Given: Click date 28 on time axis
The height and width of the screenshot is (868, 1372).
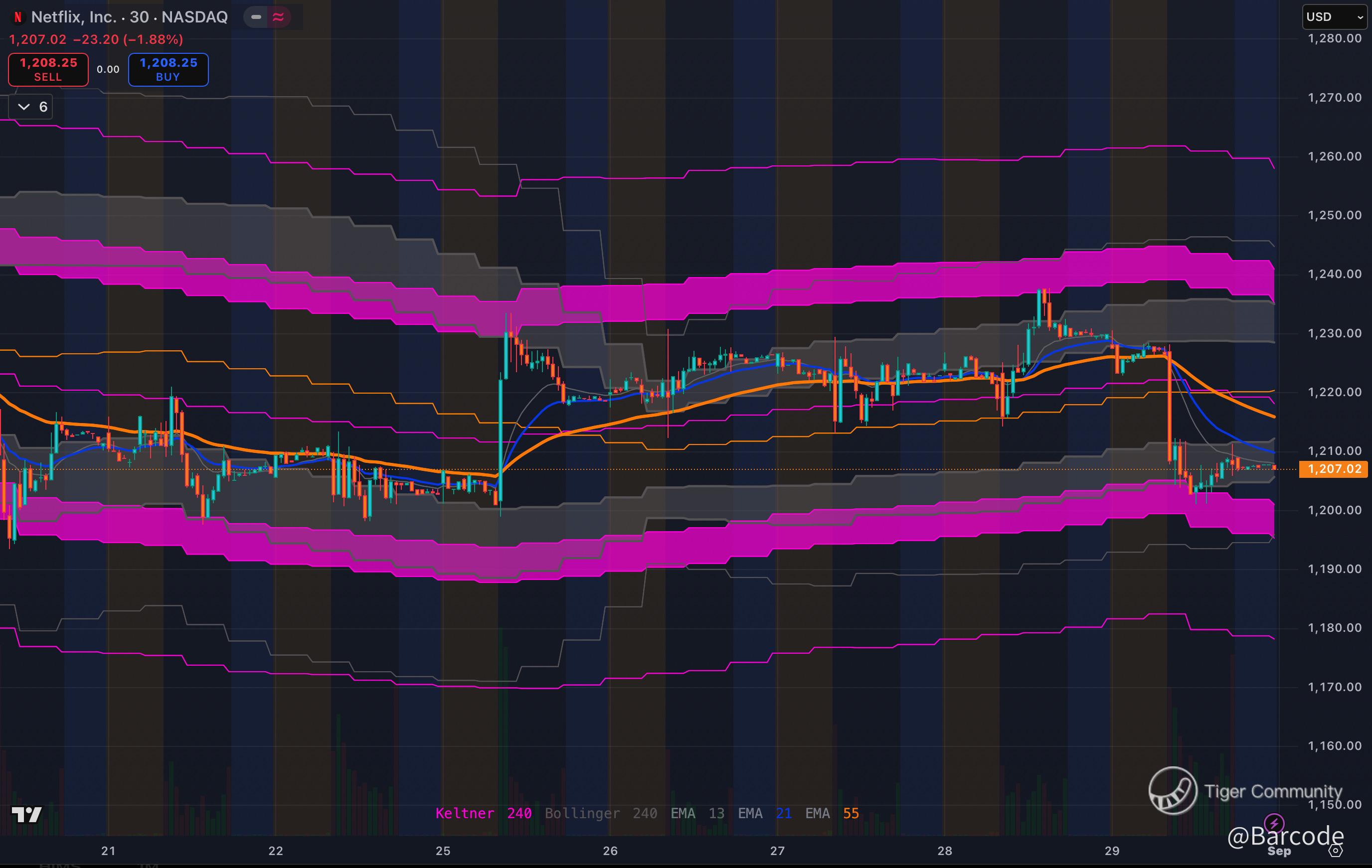Looking at the screenshot, I should click(945, 851).
